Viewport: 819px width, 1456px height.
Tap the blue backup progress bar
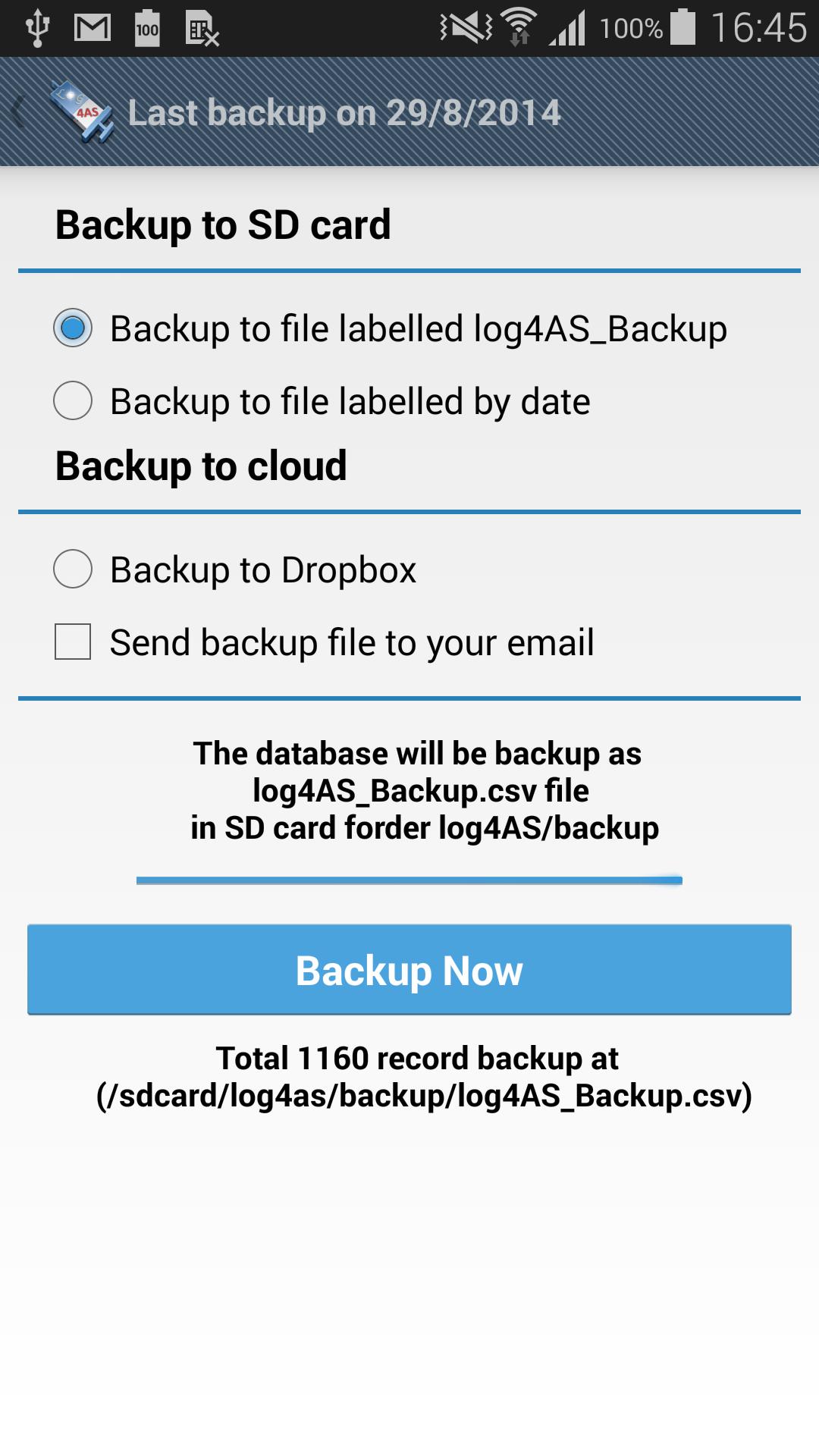click(409, 880)
